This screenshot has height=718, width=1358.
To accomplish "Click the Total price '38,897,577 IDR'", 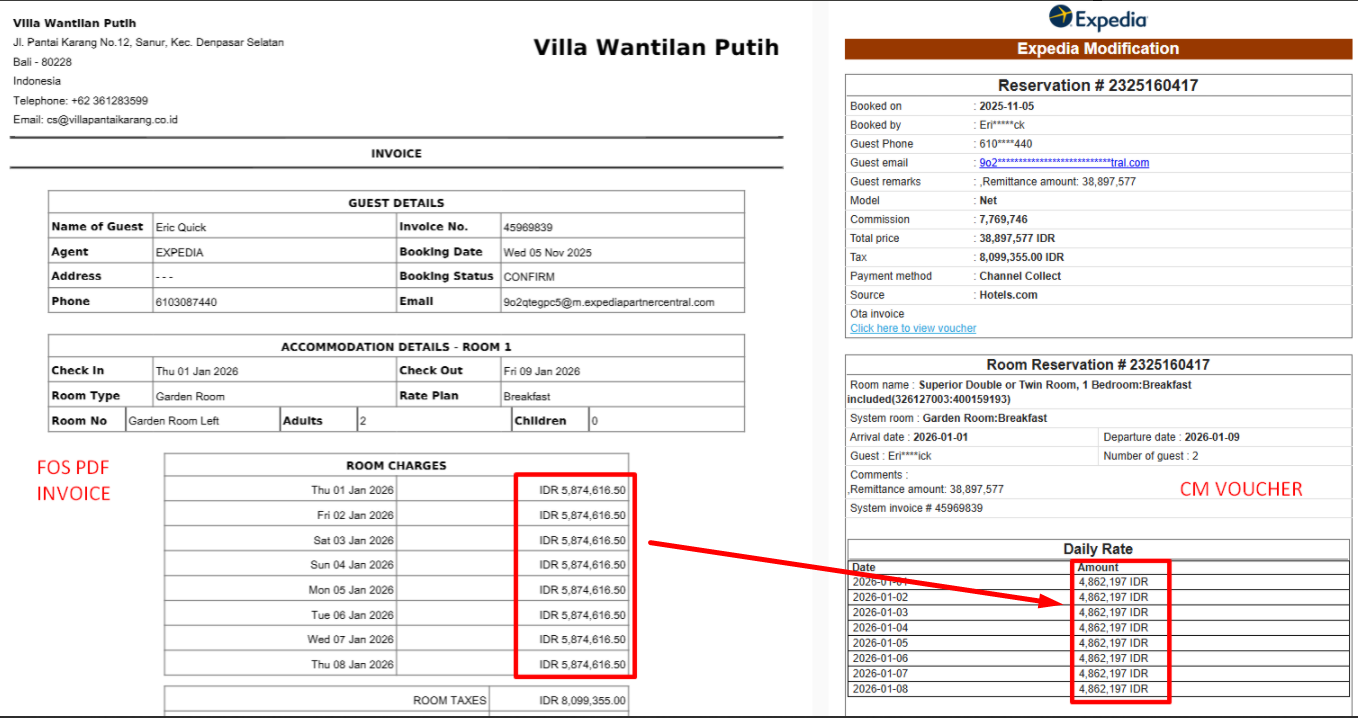I will point(1017,239).
